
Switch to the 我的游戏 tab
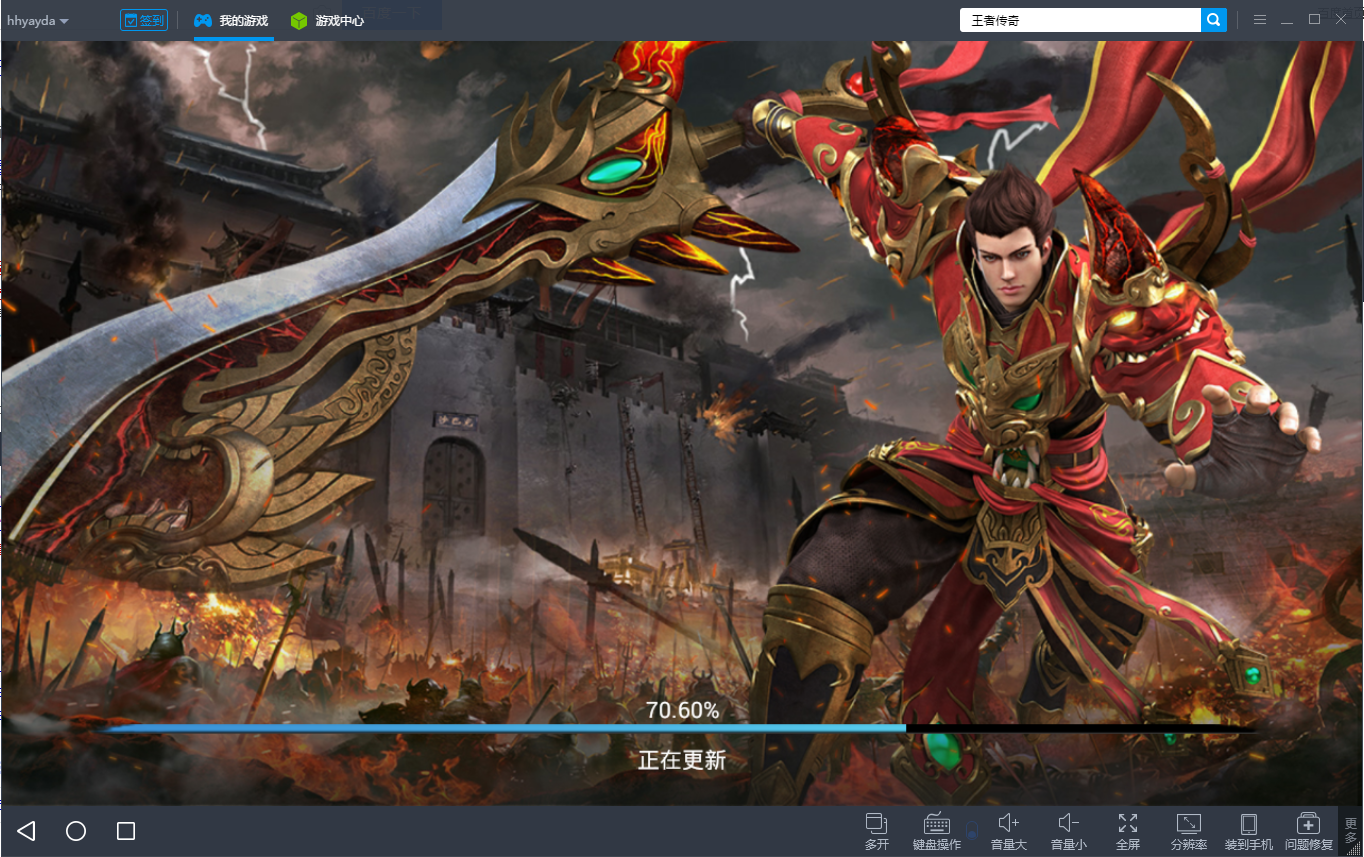click(x=232, y=20)
